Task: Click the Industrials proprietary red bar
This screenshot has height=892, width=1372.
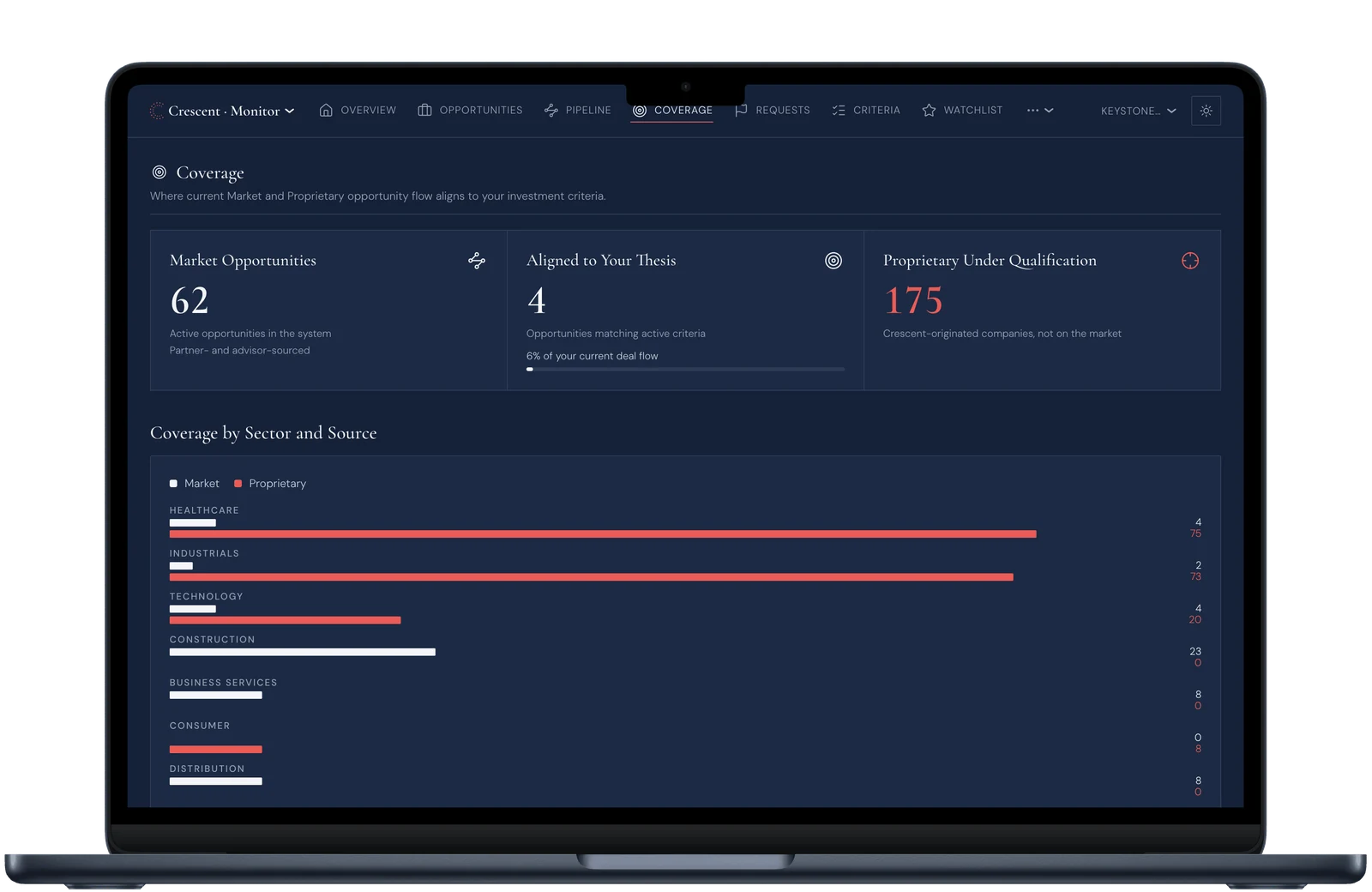Action: [x=592, y=577]
